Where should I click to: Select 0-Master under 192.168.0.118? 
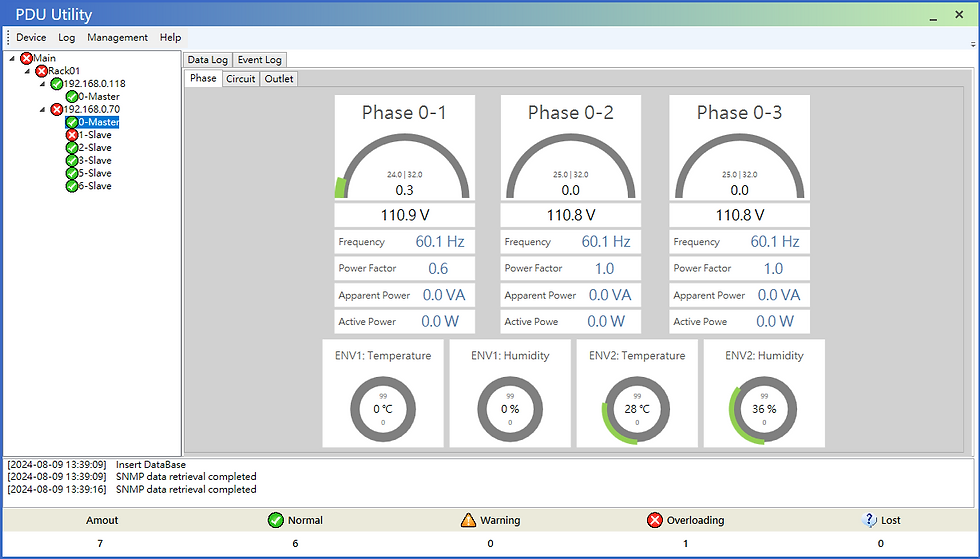(99, 96)
